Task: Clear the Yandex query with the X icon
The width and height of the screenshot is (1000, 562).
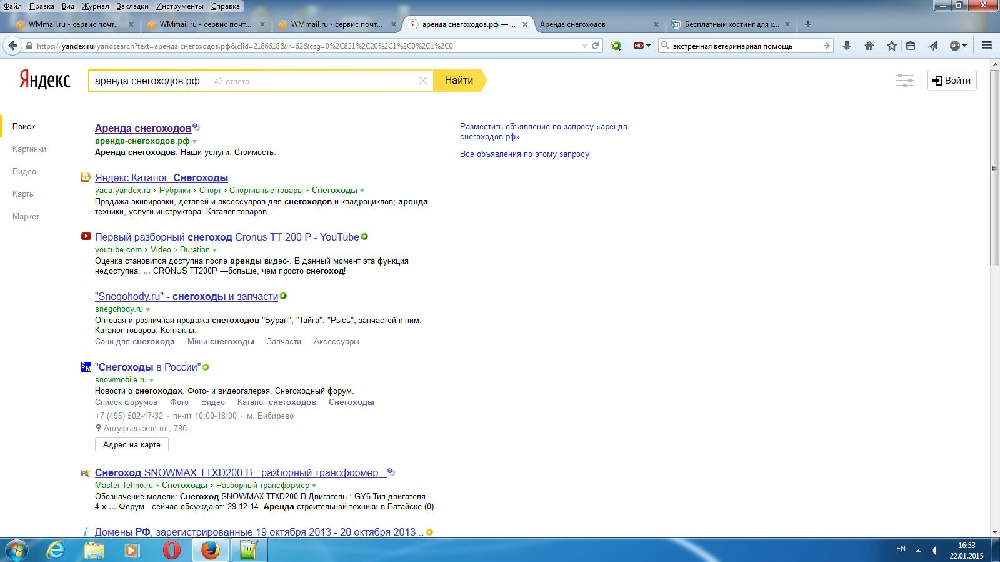Action: point(422,81)
